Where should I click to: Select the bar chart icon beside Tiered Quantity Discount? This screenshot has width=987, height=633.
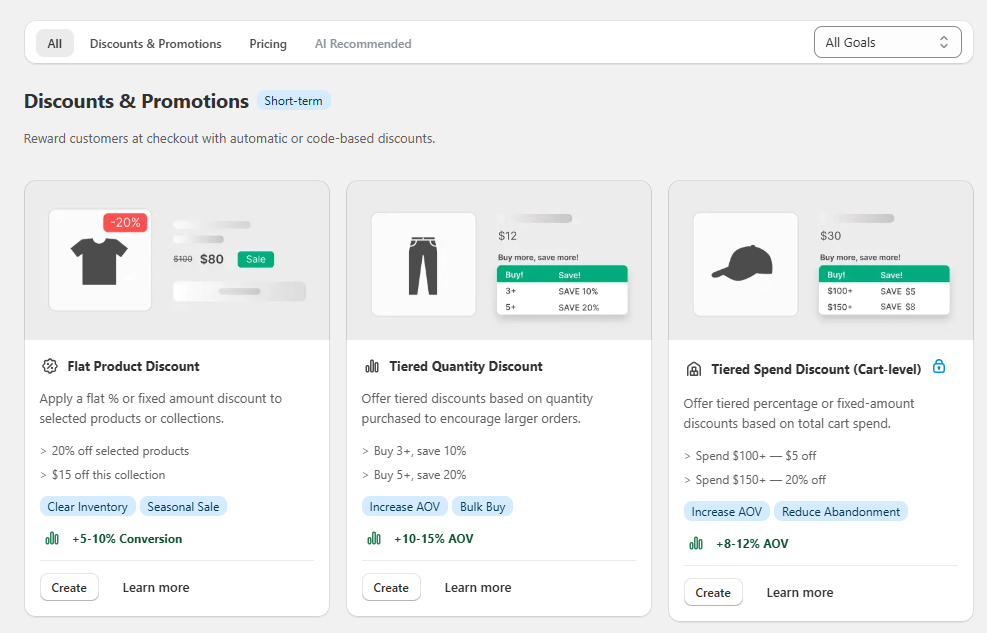(372, 366)
